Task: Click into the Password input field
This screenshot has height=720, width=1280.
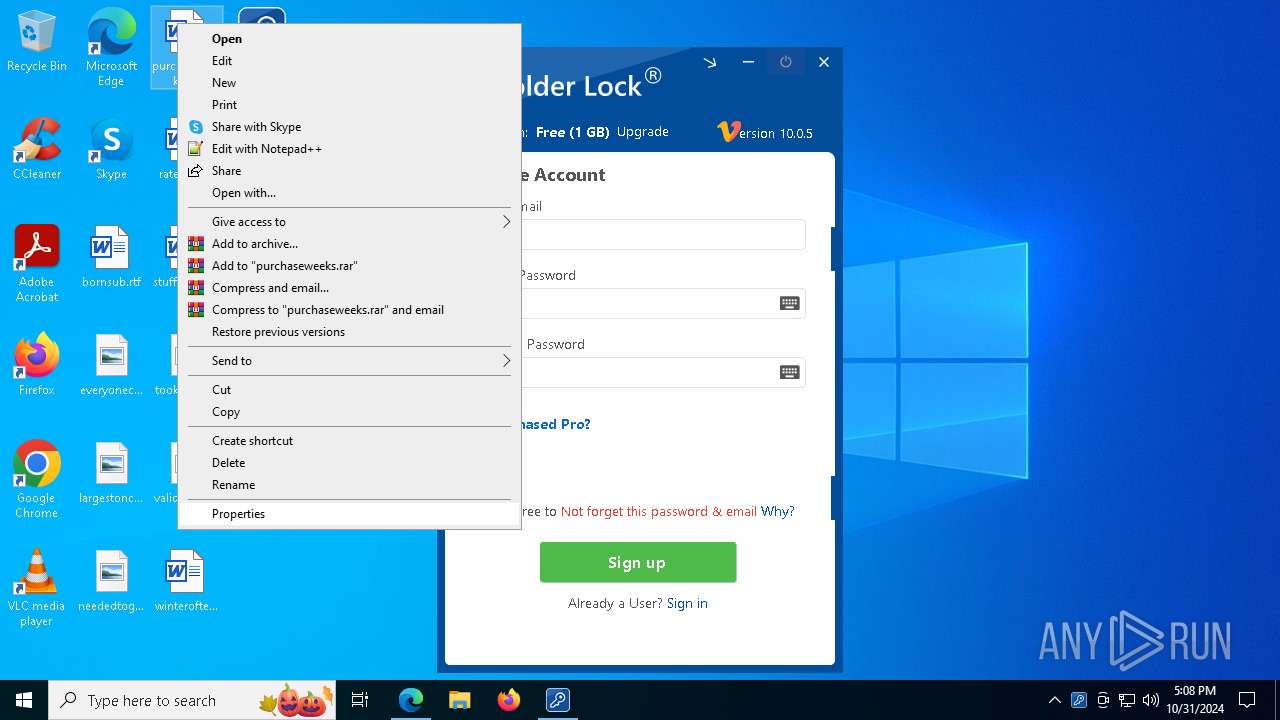Action: click(663, 304)
